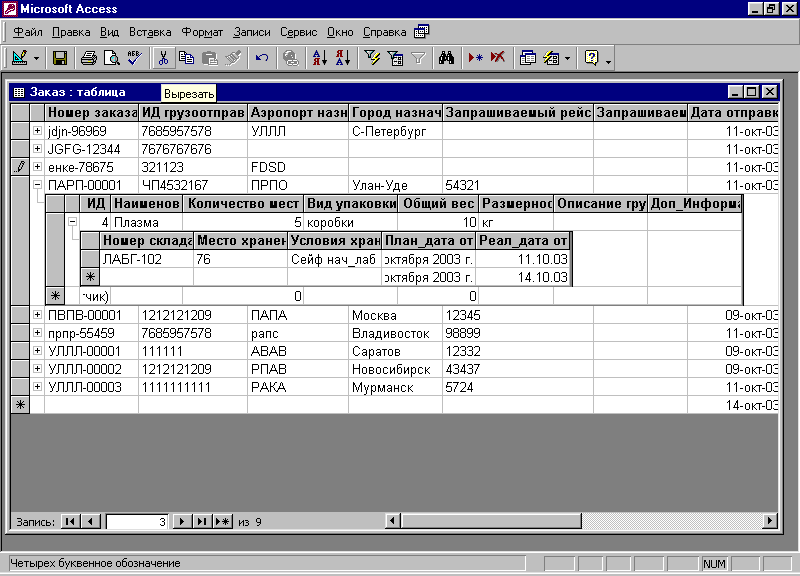Click the Help question mark icon
Screen dimensions: 800x576
[591, 58]
